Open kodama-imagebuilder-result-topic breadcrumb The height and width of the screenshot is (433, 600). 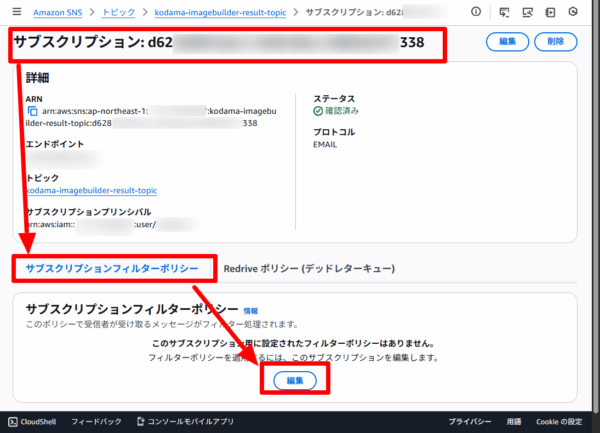[x=220, y=13]
